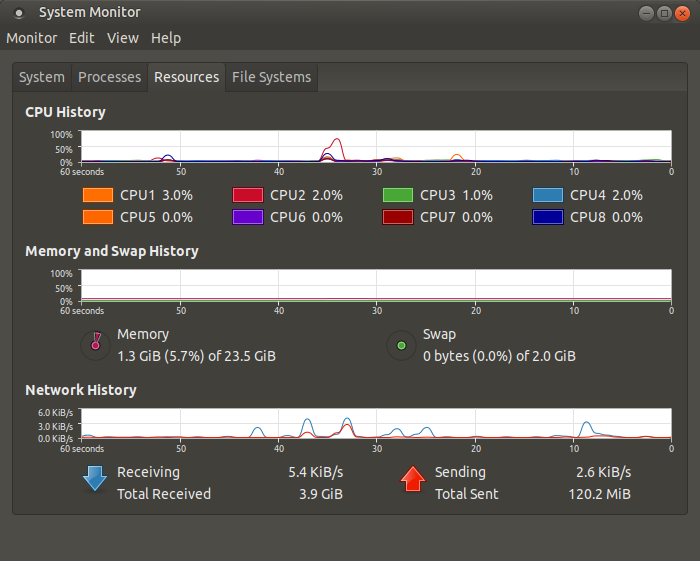Screen dimensions: 700x561
Task: Click the red Sending up-arrow icon
Action: (412, 480)
